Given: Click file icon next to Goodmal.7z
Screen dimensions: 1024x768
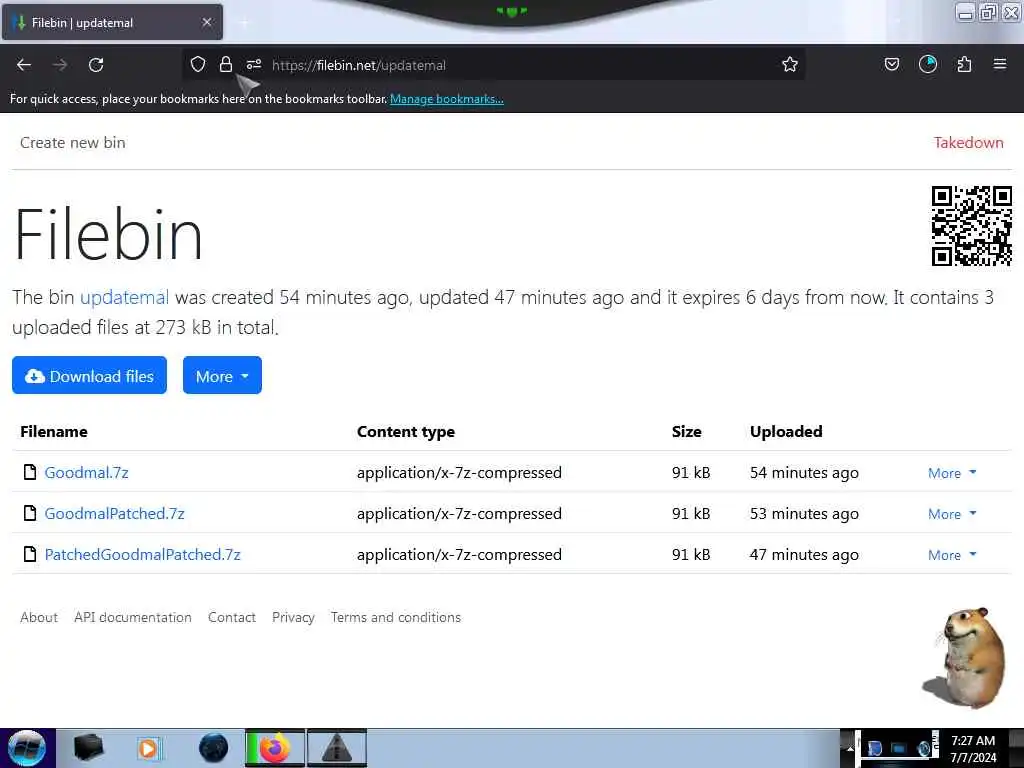Looking at the screenshot, I should point(29,472).
